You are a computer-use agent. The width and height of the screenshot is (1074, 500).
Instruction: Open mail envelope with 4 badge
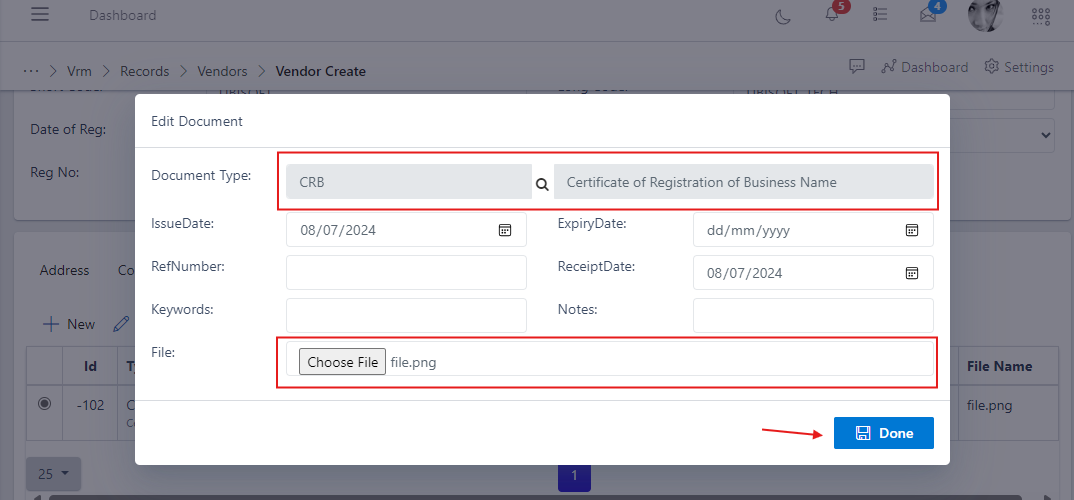pyautogui.click(x=928, y=15)
